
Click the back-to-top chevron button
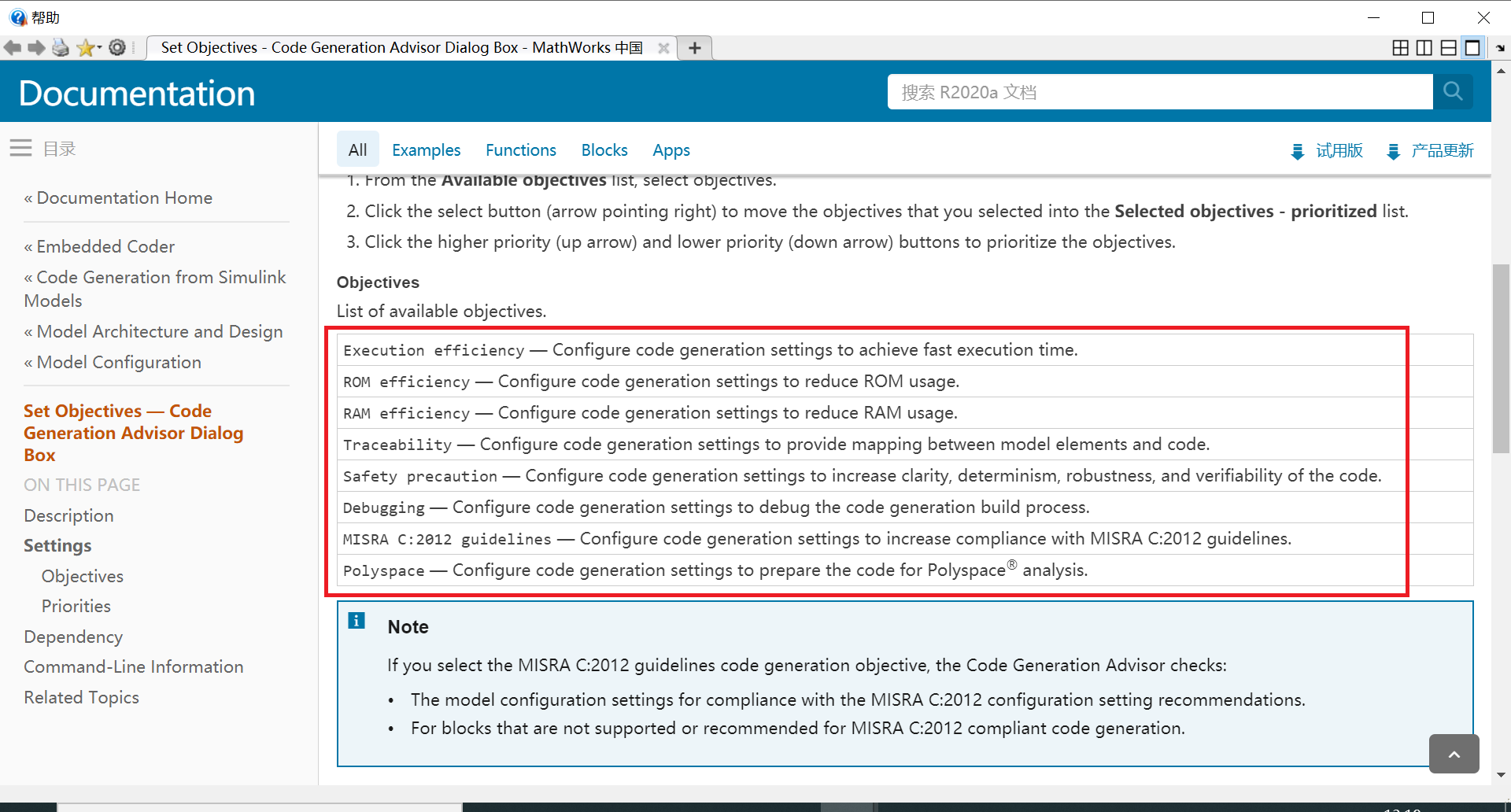click(1454, 754)
